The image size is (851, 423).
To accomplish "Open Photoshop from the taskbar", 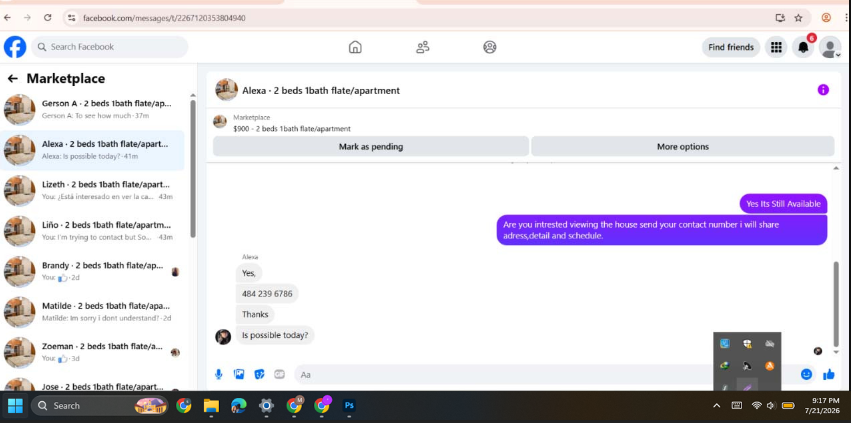I will pyautogui.click(x=350, y=406).
